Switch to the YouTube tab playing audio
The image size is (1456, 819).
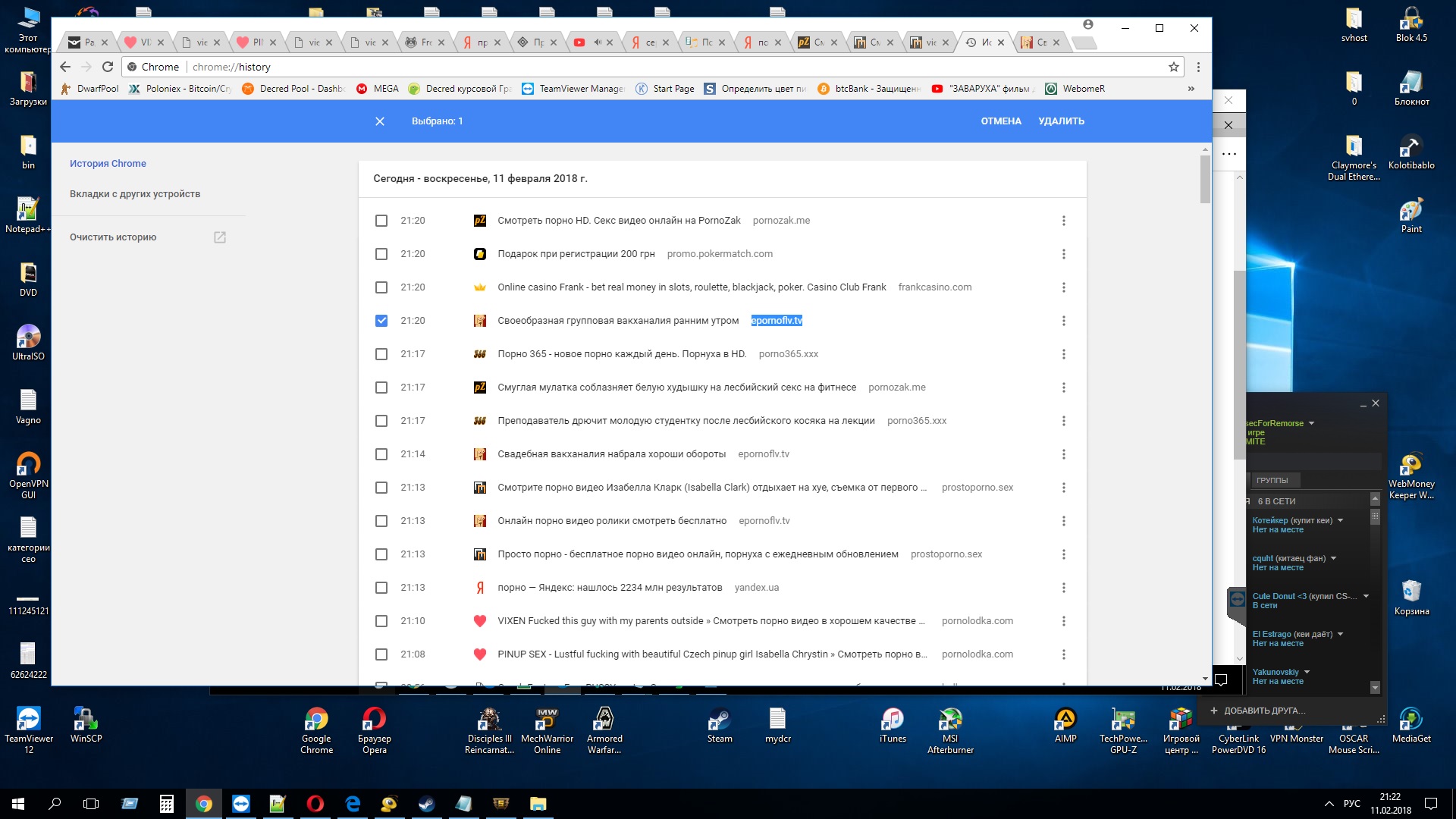click(x=594, y=42)
